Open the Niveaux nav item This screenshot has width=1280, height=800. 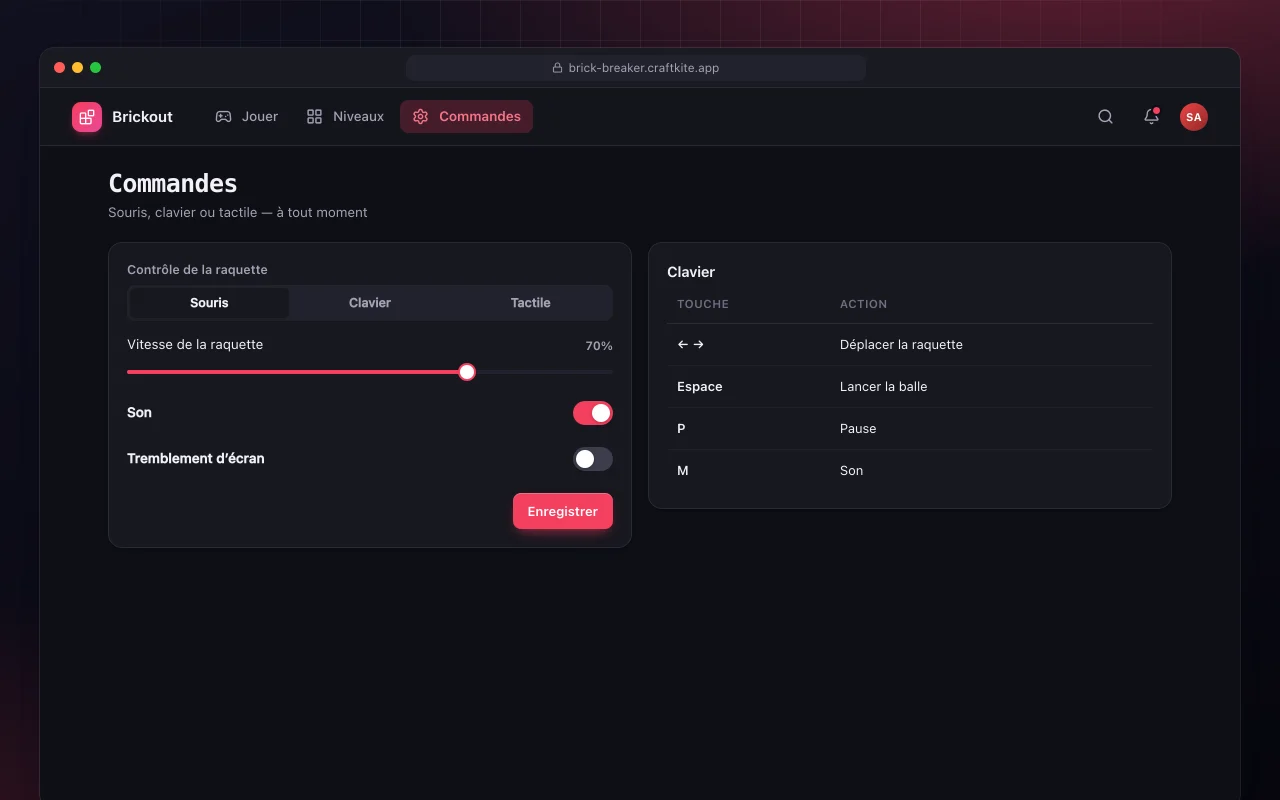point(345,116)
